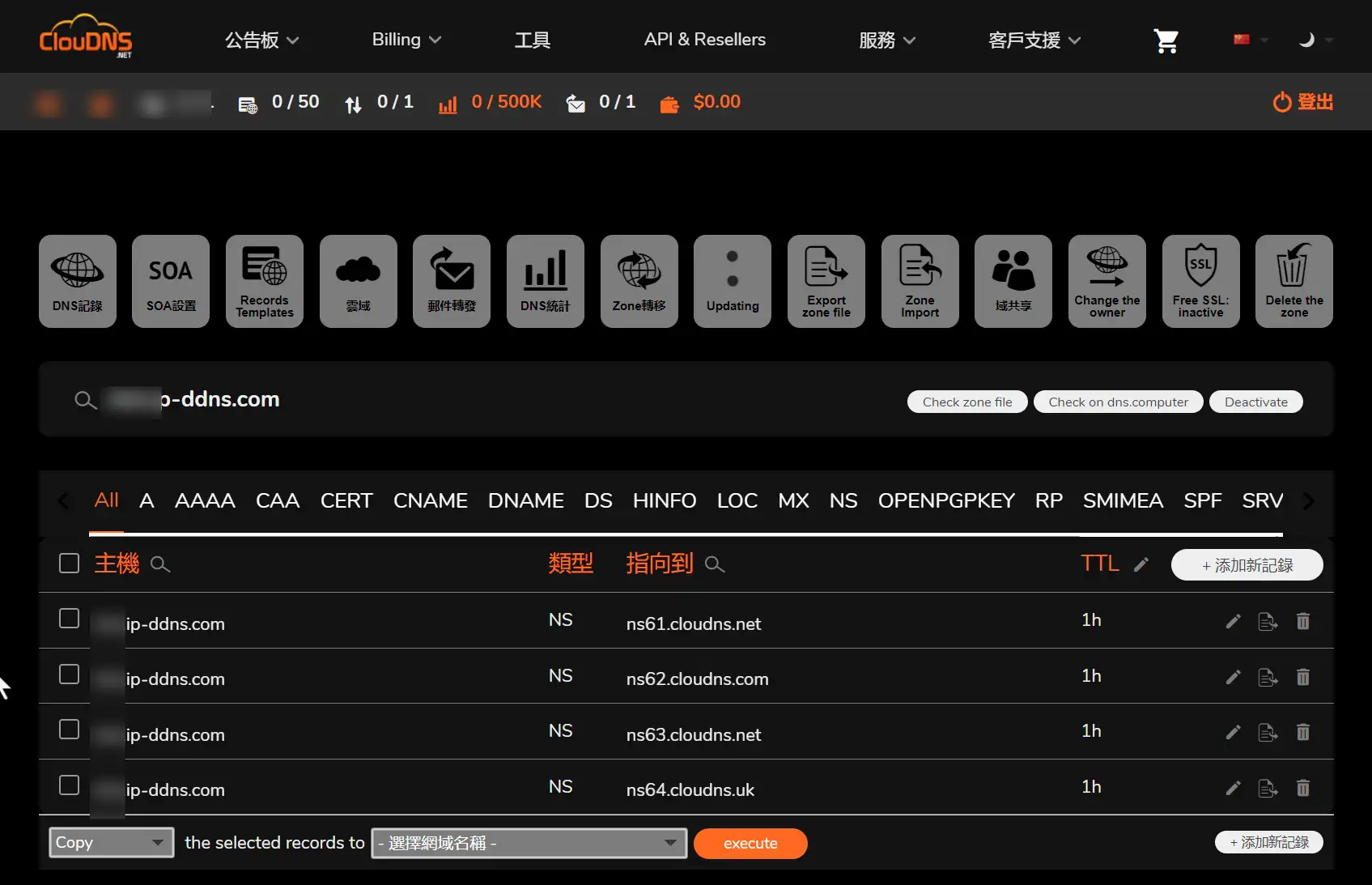Delete the ns62.cloudns.com record

1303,677
